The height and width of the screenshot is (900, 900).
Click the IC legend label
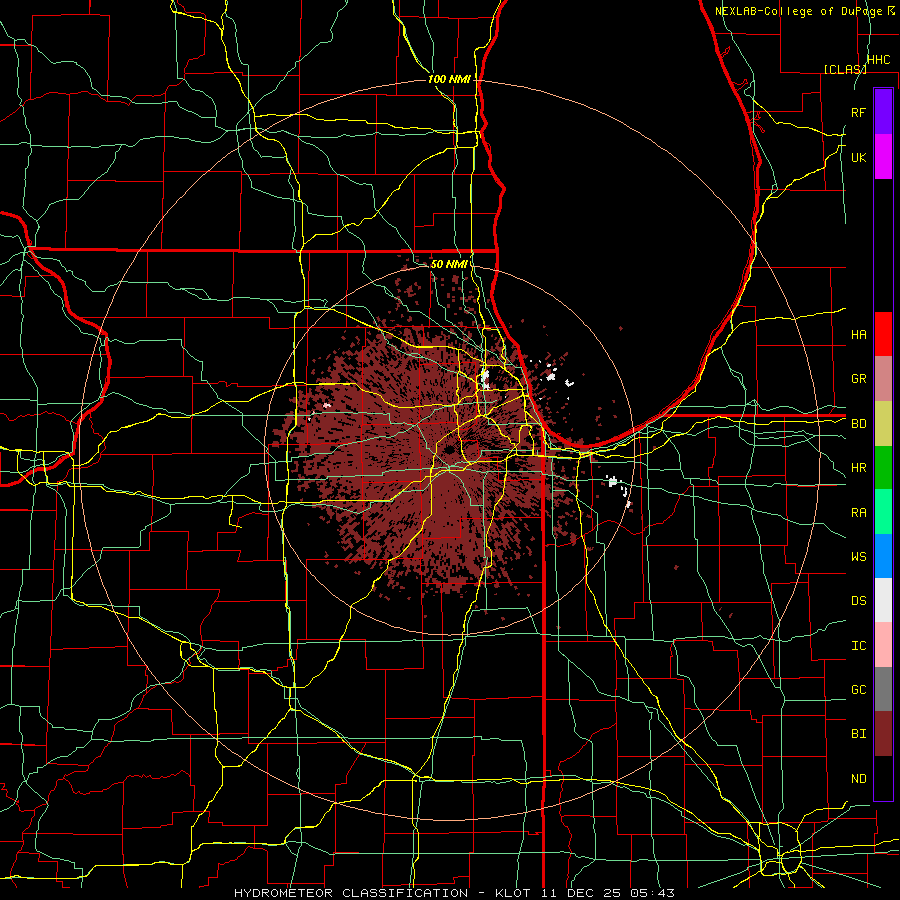click(x=859, y=646)
